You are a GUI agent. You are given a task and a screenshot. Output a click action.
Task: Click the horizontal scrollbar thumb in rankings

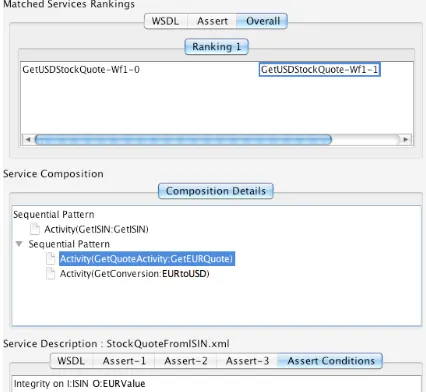pos(183,139)
